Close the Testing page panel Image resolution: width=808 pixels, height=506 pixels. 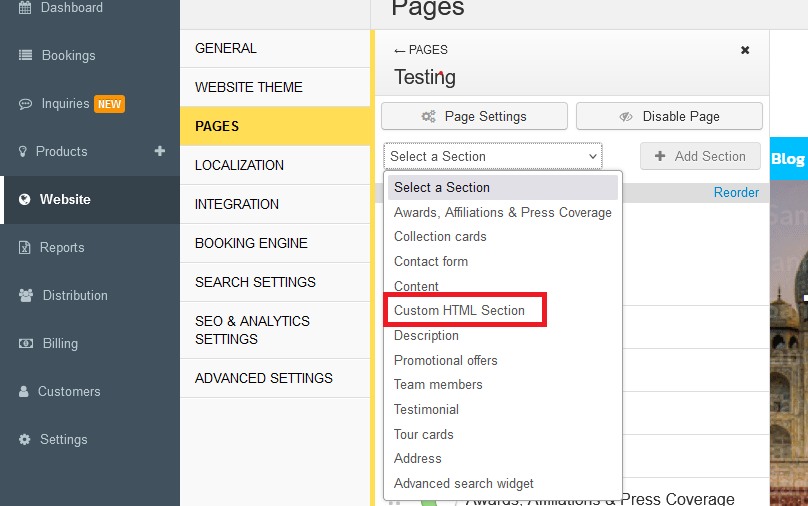tap(745, 50)
